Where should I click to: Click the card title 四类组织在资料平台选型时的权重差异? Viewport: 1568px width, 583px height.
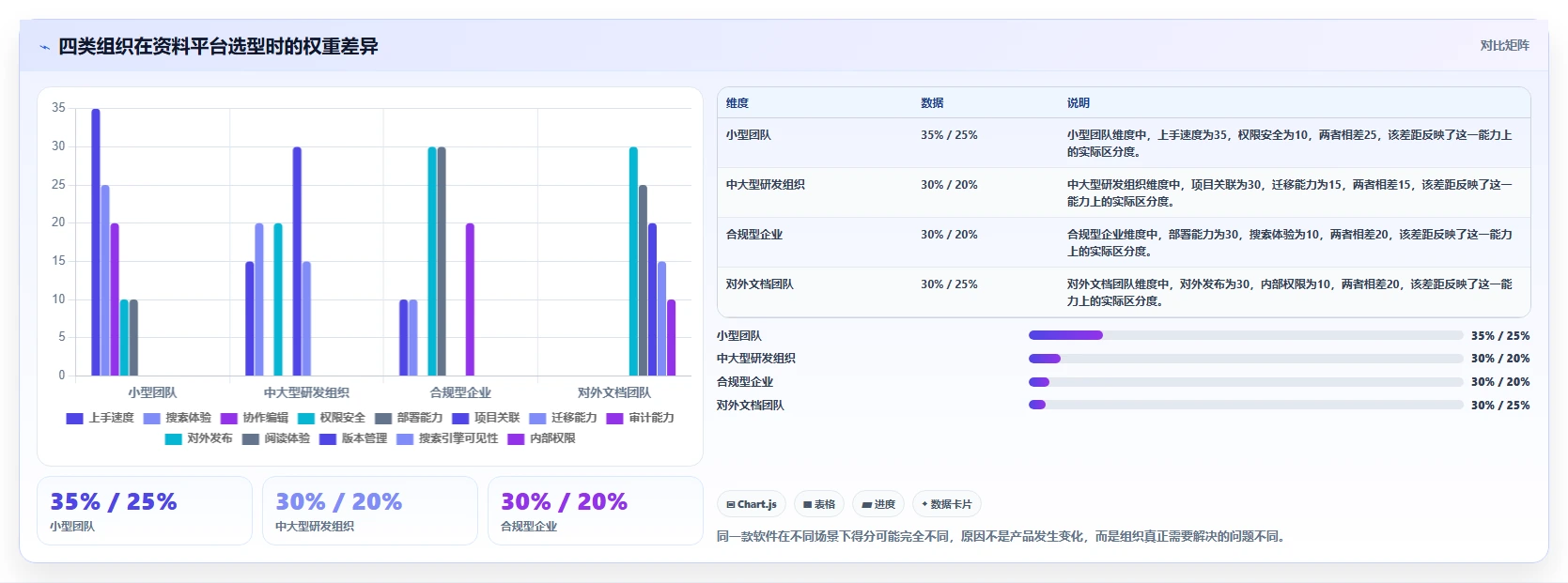(x=218, y=46)
